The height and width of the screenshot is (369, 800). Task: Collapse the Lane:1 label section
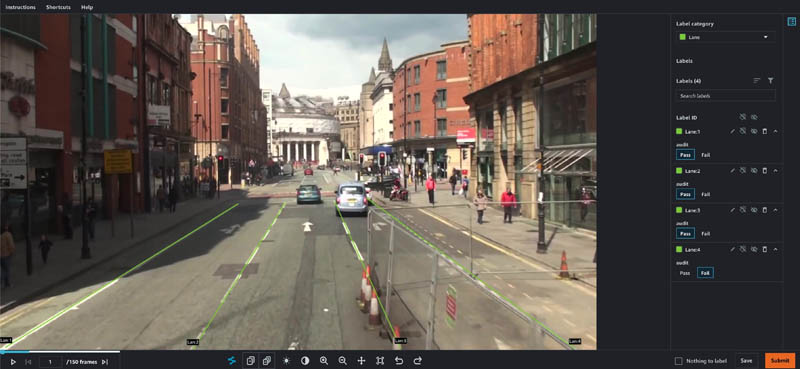[775, 131]
